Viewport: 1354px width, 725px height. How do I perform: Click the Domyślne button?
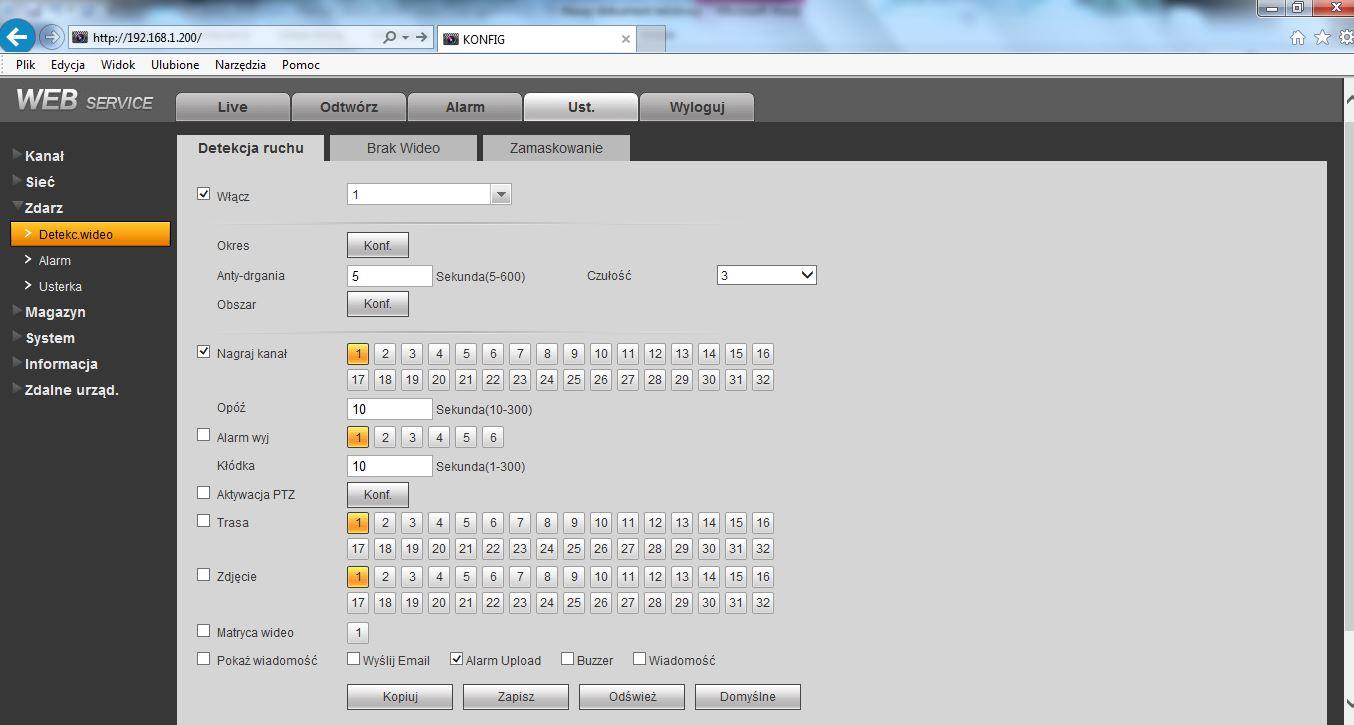[748, 697]
